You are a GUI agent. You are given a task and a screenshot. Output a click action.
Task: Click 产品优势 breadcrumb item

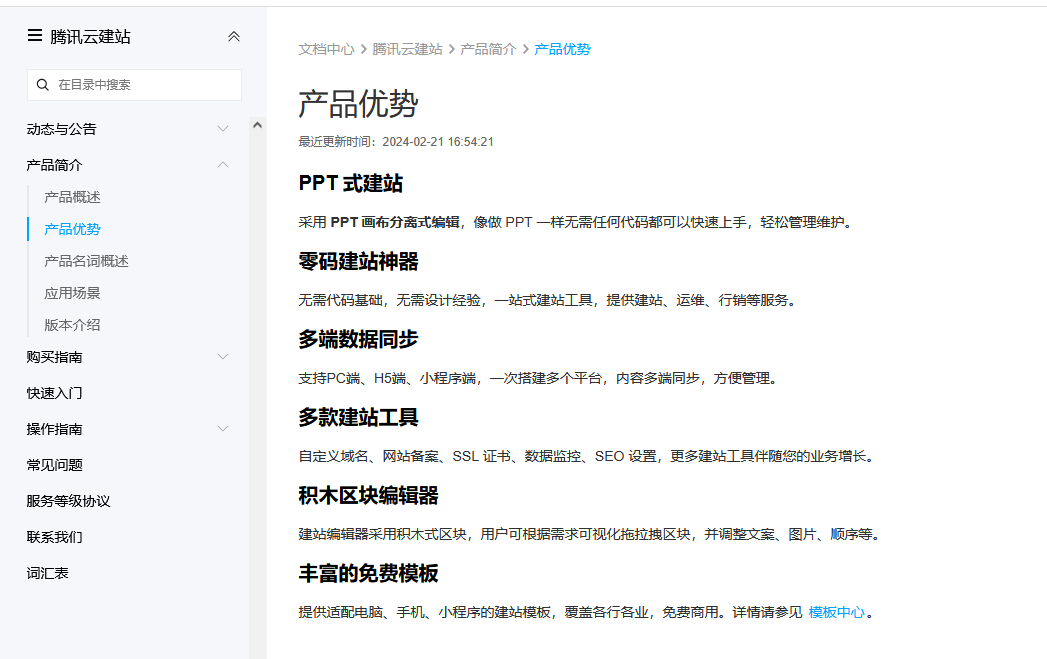point(562,49)
